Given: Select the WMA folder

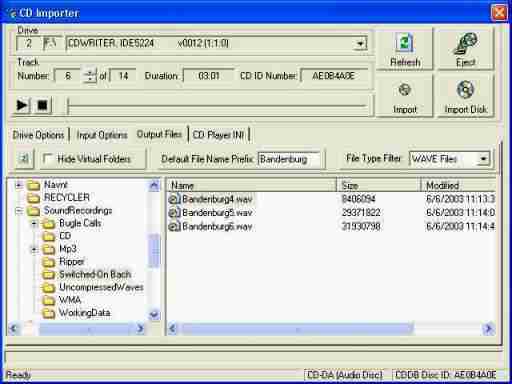Looking at the screenshot, I should [x=70, y=300].
